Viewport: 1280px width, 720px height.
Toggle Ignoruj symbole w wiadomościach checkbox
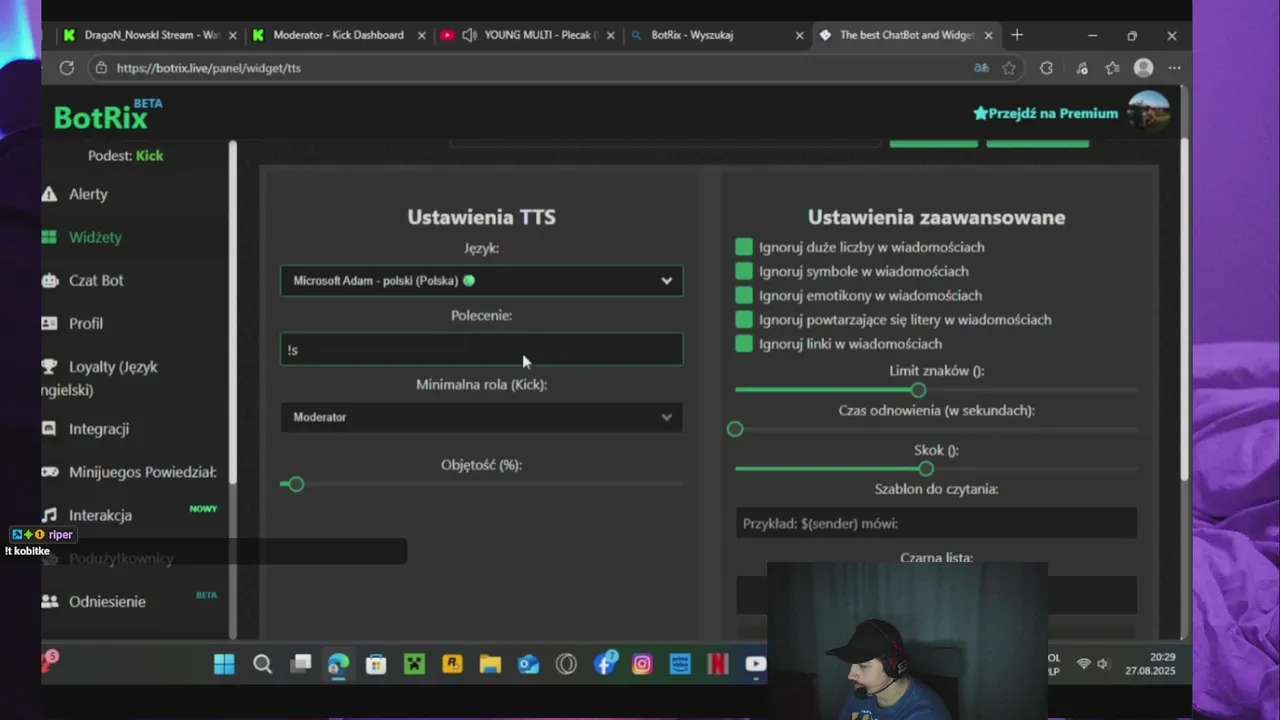744,271
